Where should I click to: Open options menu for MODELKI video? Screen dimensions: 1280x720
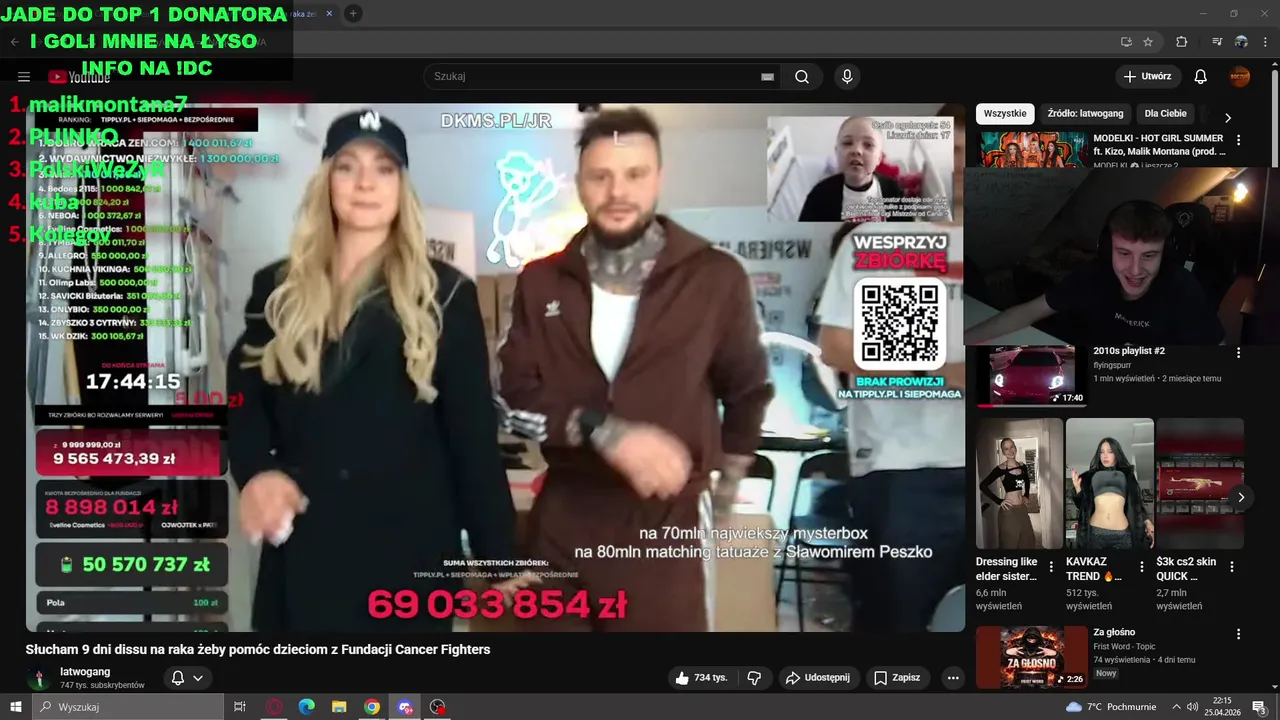point(1238,140)
